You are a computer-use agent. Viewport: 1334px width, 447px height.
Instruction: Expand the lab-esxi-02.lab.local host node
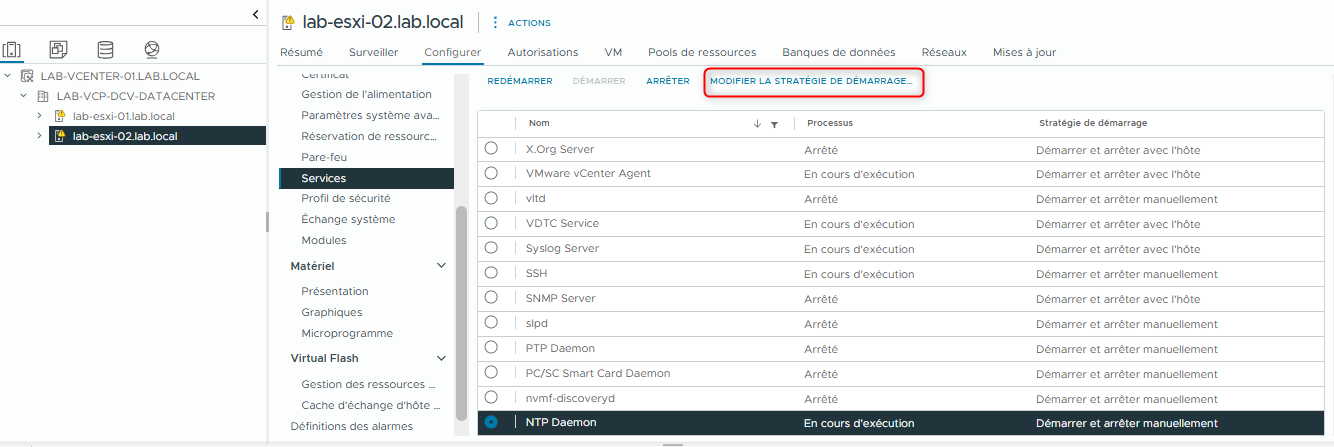[x=40, y=136]
